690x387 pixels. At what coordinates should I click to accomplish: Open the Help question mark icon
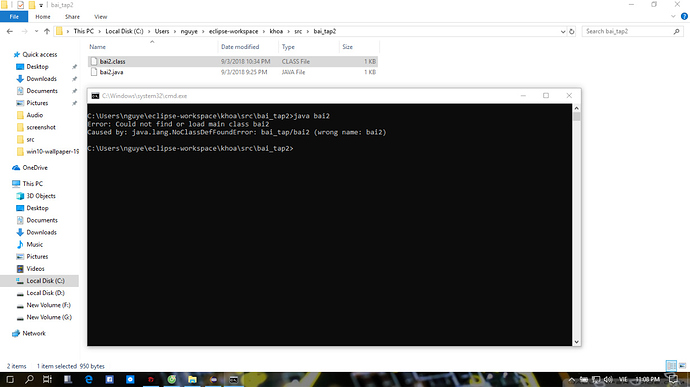click(x=684, y=16)
